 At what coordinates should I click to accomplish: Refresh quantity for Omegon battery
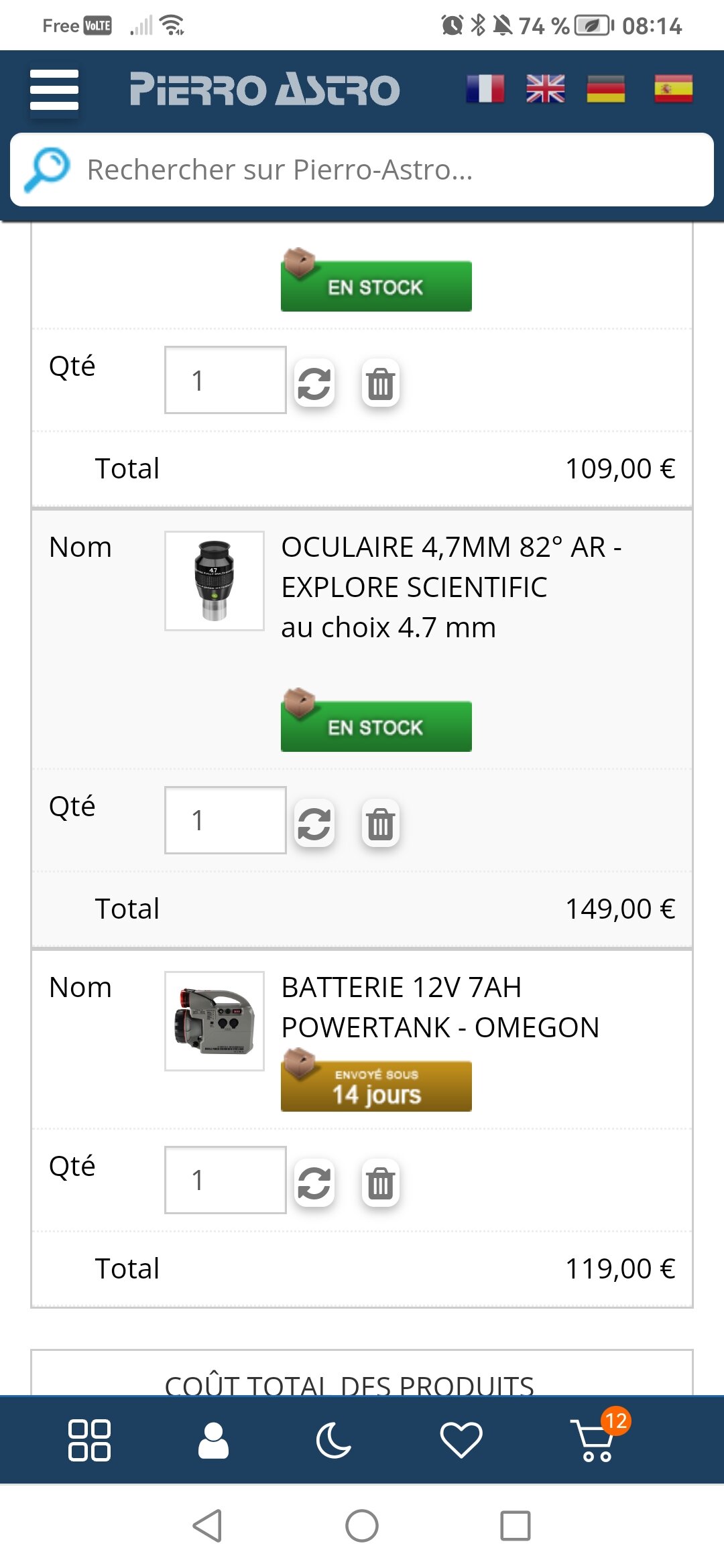pos(314,1183)
